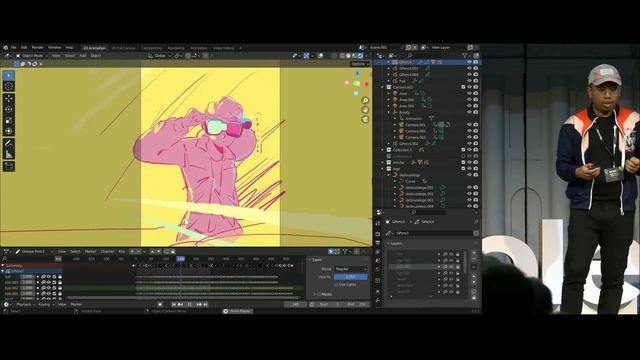The width and height of the screenshot is (640, 360).
Task: Lock the hair.001 layer in dope sheet
Action: point(60,282)
